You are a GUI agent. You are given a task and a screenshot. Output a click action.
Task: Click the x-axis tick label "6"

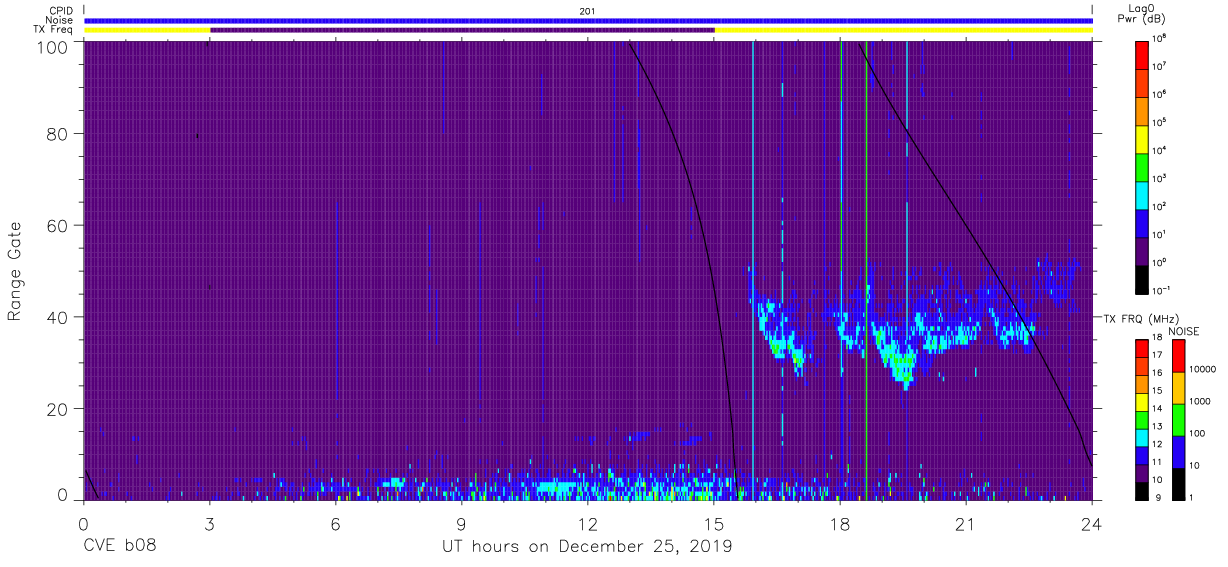[336, 524]
